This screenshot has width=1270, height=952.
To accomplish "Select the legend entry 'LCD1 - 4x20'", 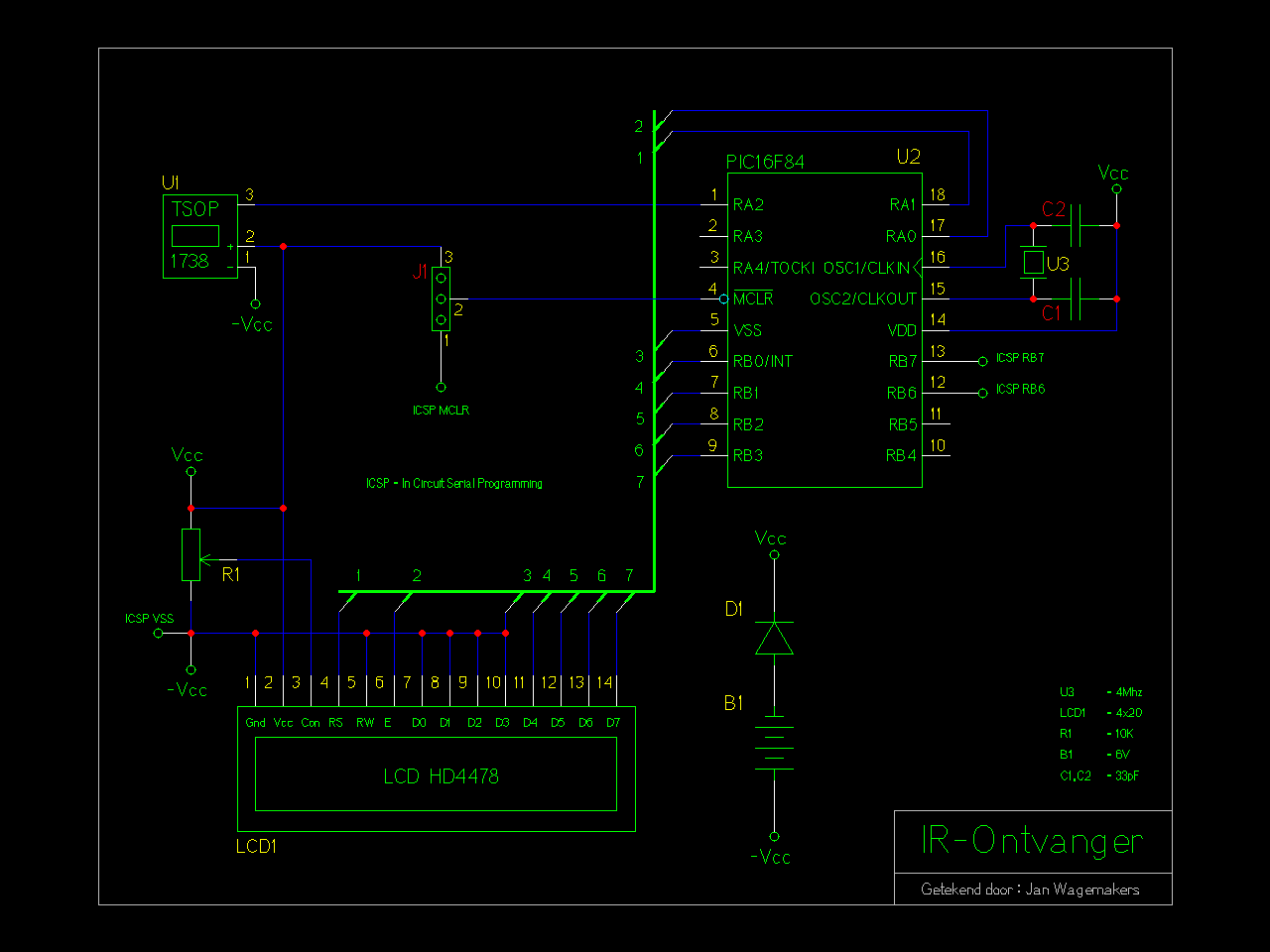I will tap(1101, 713).
